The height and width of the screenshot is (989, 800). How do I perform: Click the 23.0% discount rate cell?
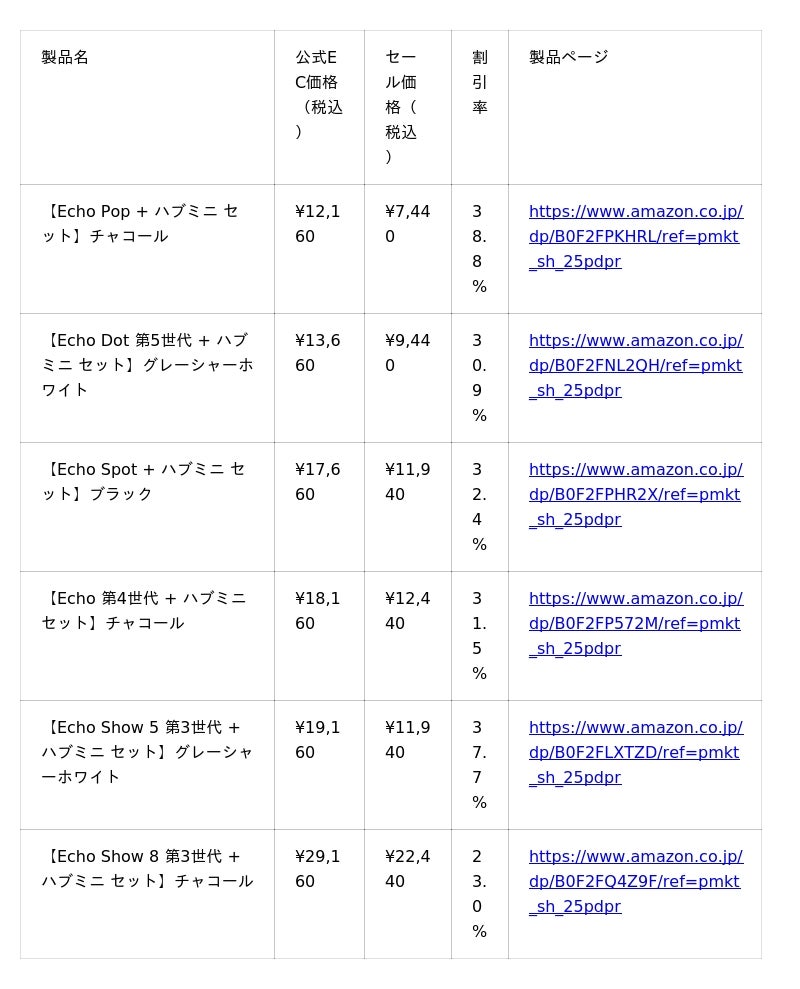479,894
